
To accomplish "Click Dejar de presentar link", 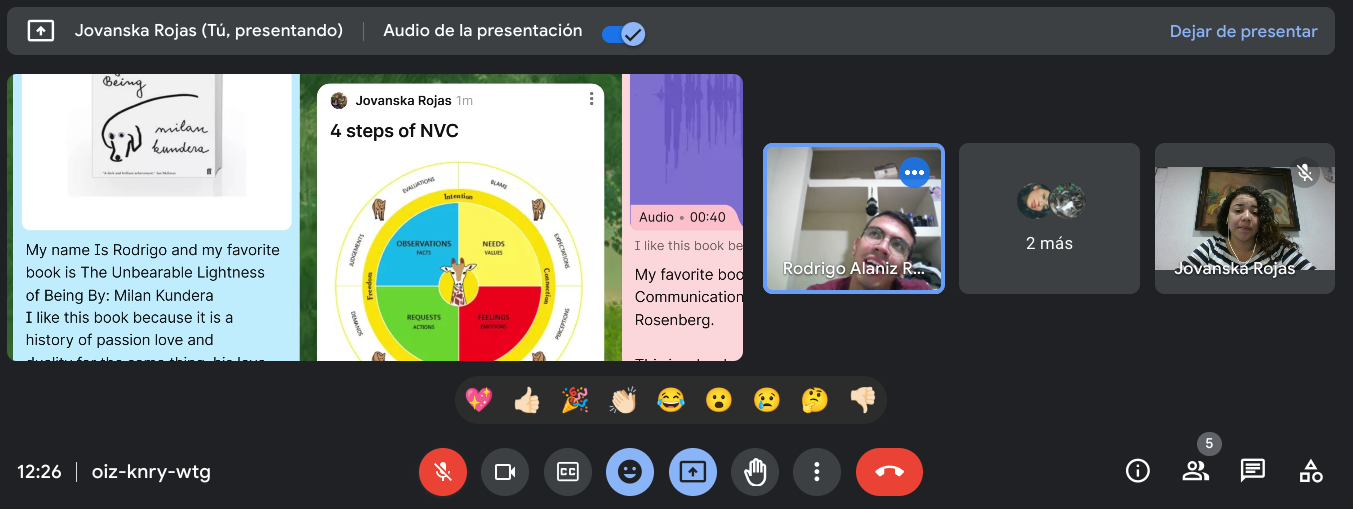I will 1243,31.
